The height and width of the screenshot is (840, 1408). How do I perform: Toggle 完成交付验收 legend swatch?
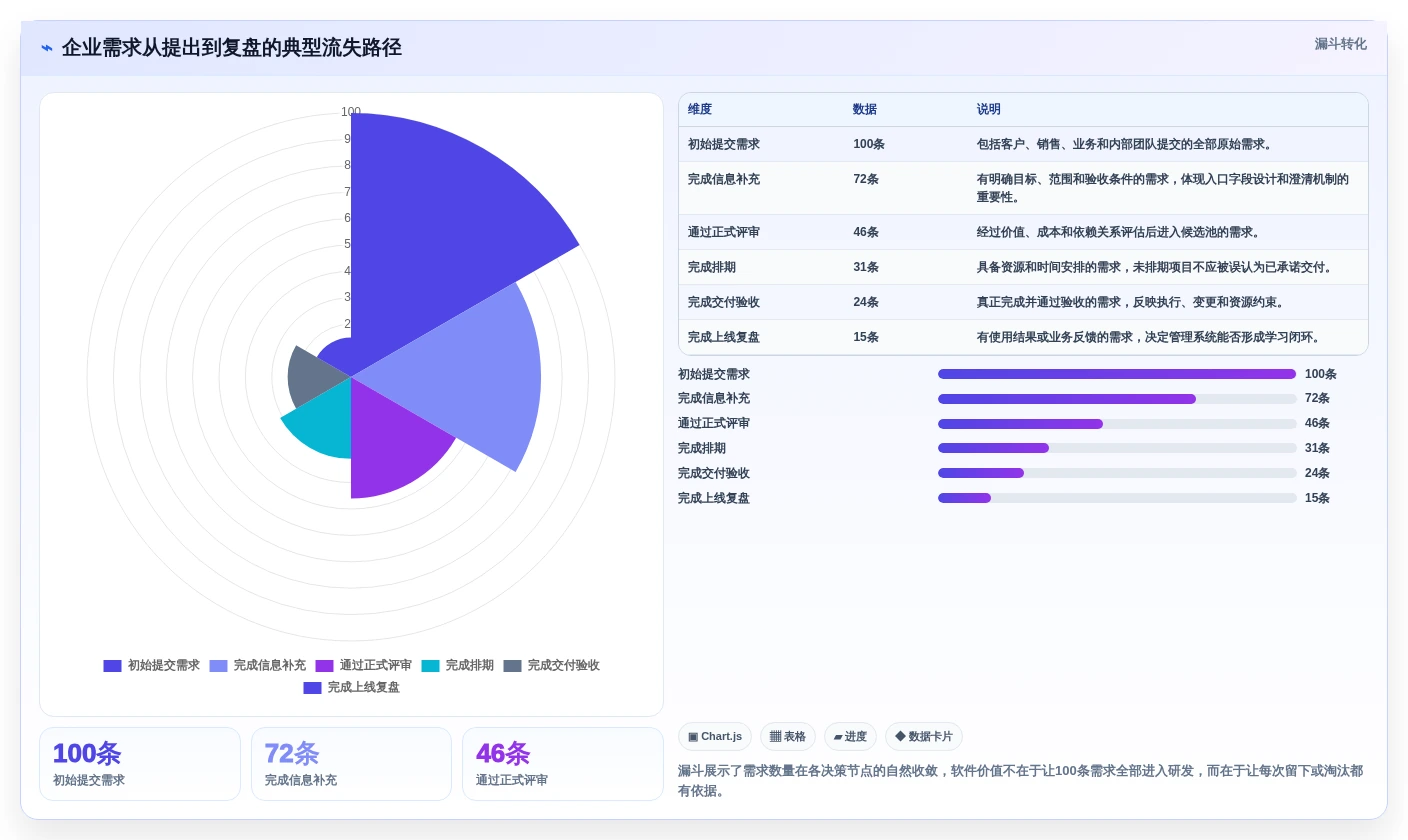(x=512, y=666)
